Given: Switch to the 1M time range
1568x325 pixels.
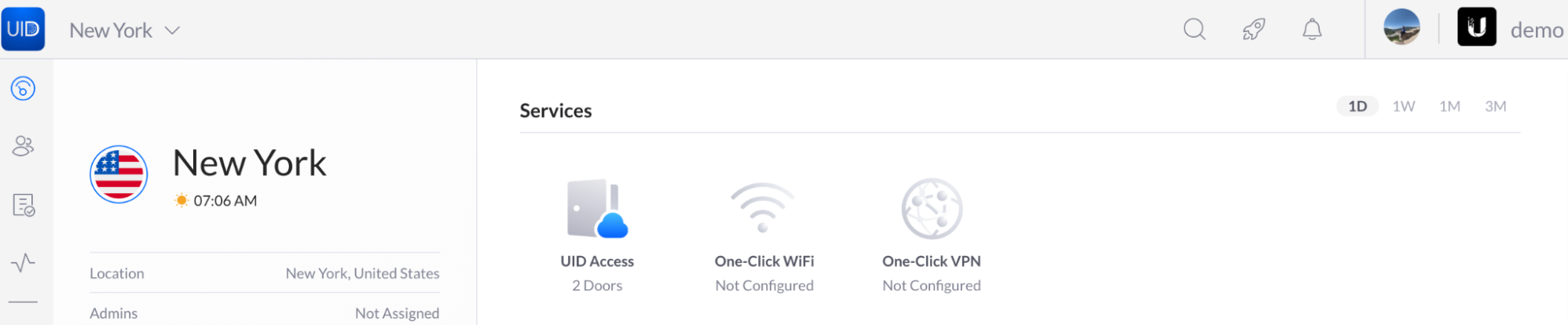Looking at the screenshot, I should [1449, 106].
